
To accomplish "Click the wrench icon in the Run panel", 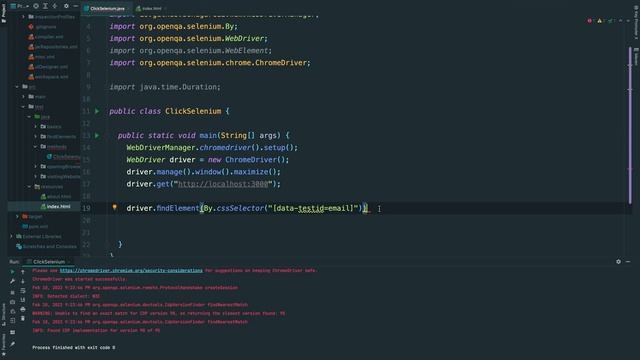I will 13,281.
